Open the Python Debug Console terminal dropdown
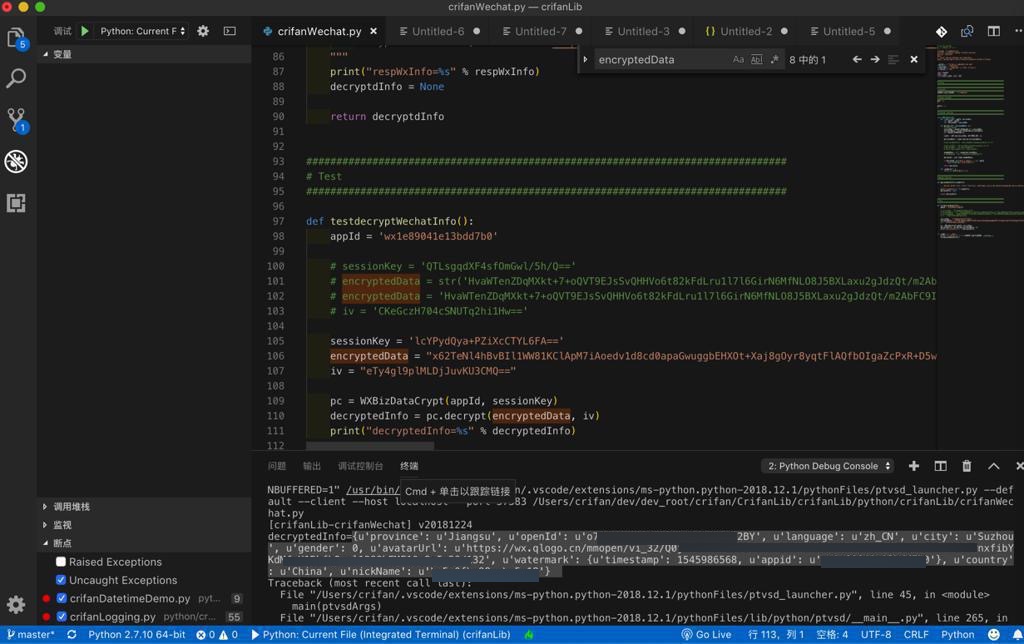Screen dimensions: 1024x644 point(828,466)
